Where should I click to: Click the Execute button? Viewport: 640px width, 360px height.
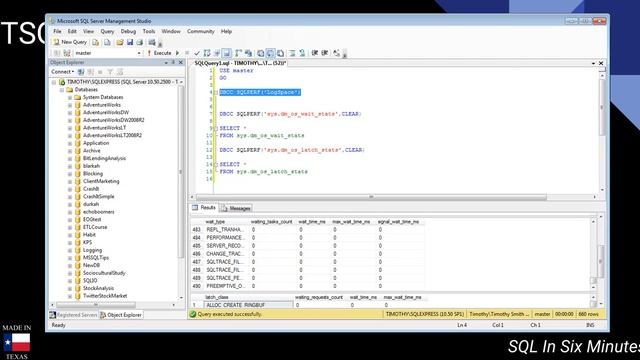pos(159,53)
